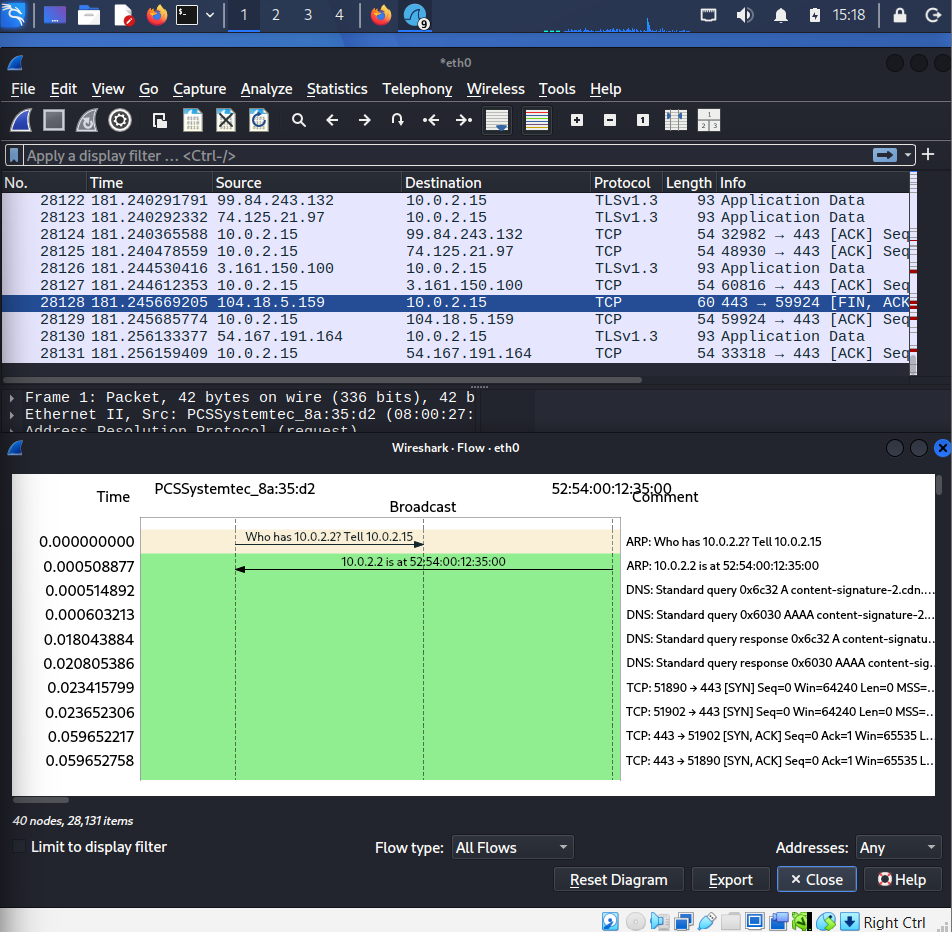The image size is (952, 932).
Task: Find a packet with magnifier icon
Action: (298, 120)
